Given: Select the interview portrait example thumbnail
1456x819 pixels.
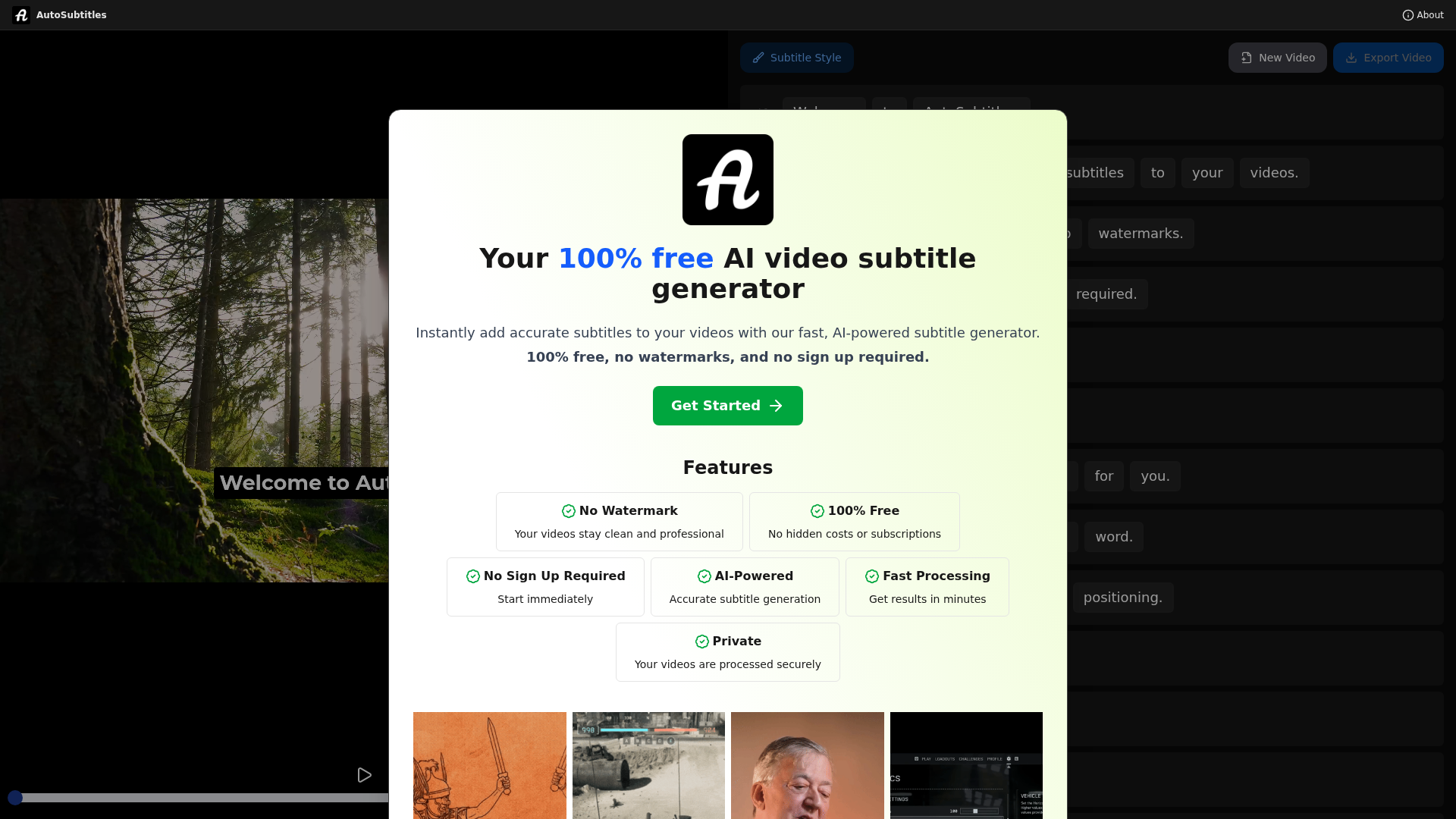Looking at the screenshot, I should (x=807, y=765).
